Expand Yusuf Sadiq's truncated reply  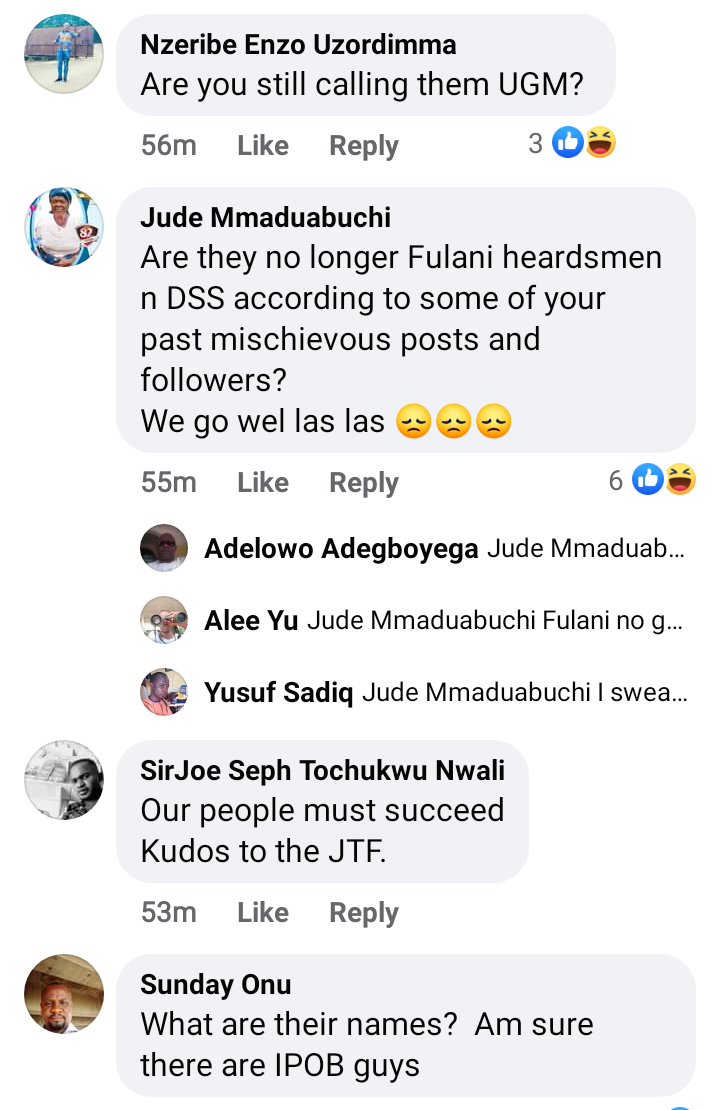click(525, 692)
